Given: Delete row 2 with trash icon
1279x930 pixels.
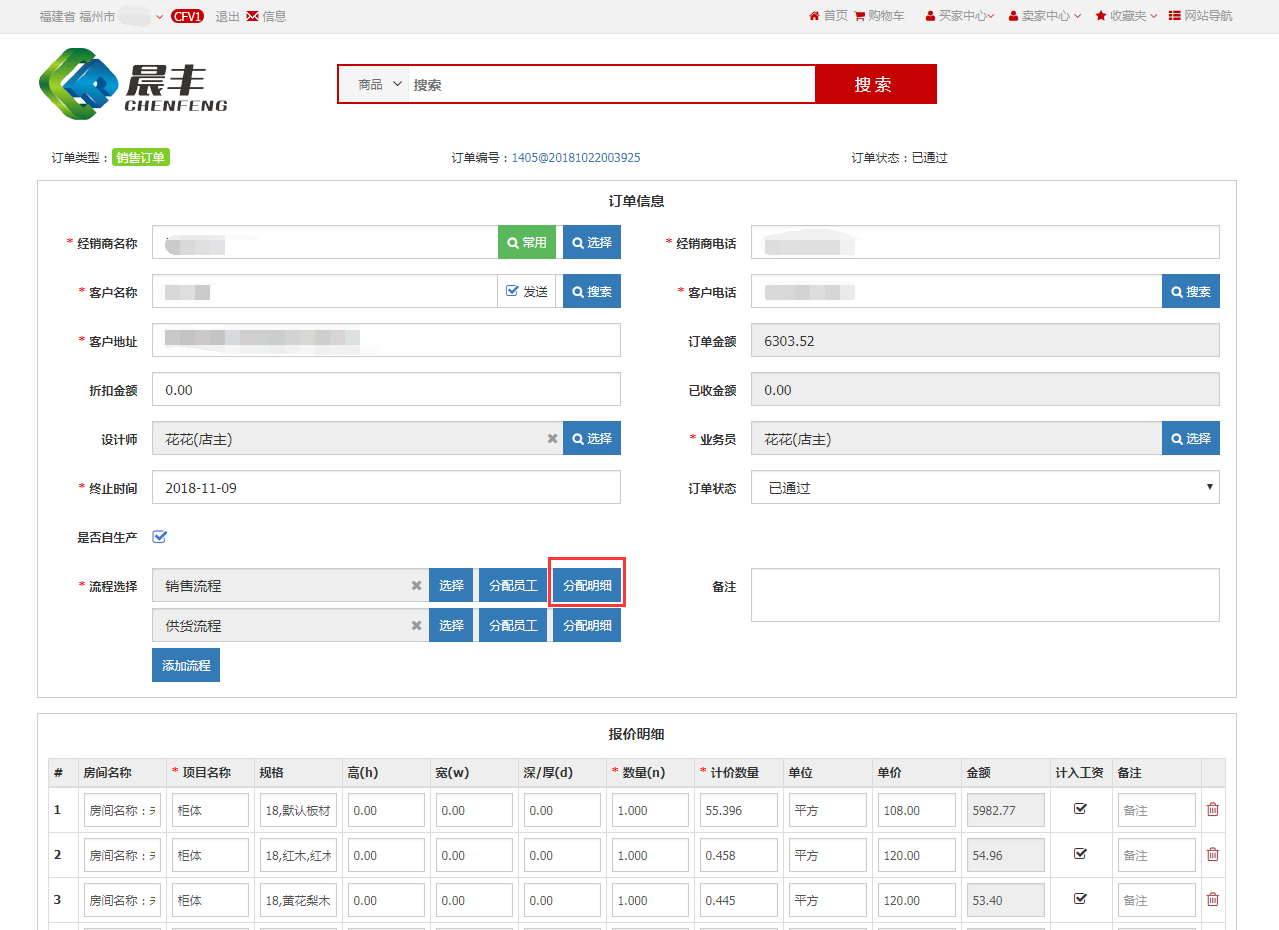Looking at the screenshot, I should coord(1212,854).
